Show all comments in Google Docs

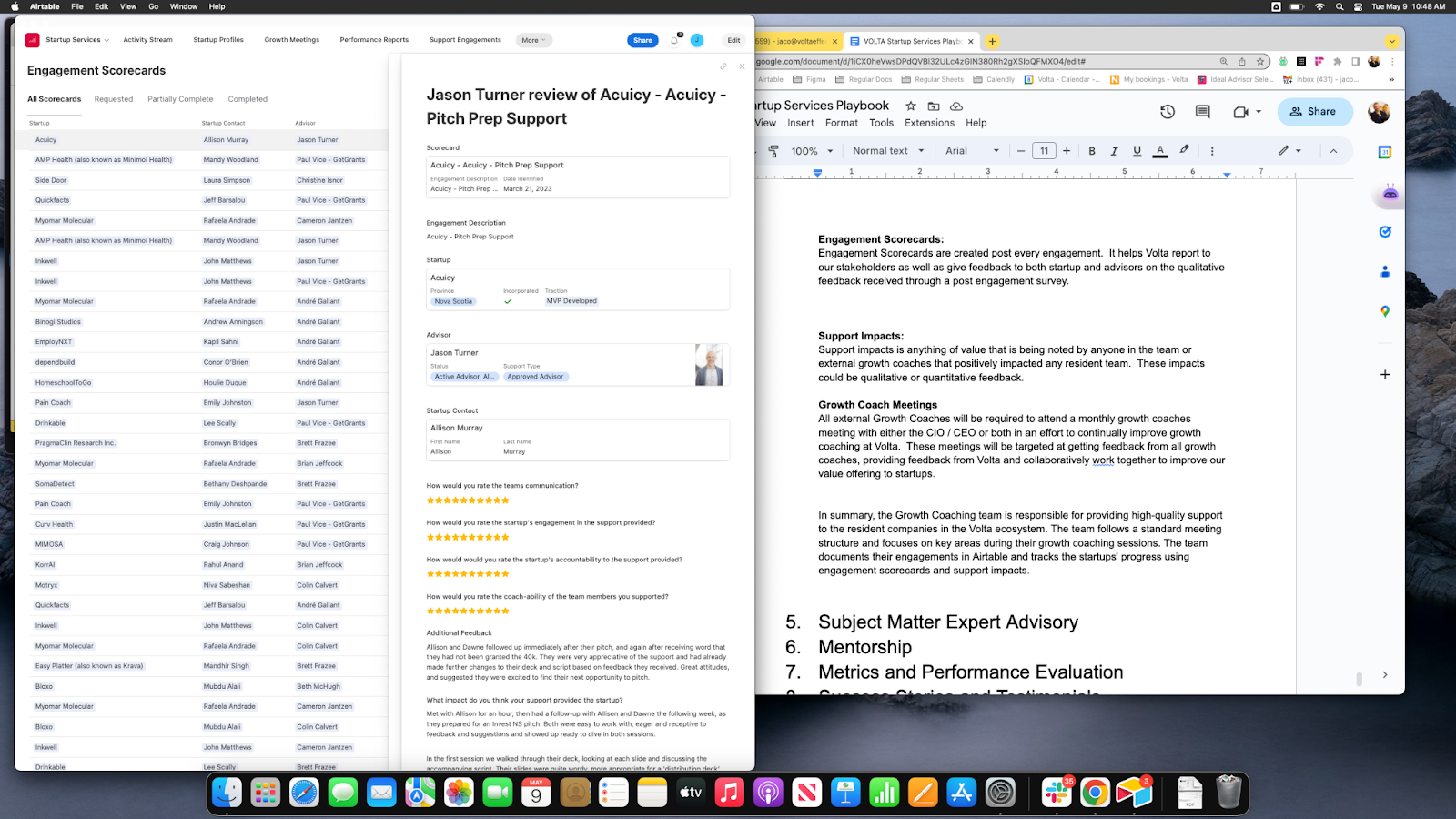coord(1202,111)
